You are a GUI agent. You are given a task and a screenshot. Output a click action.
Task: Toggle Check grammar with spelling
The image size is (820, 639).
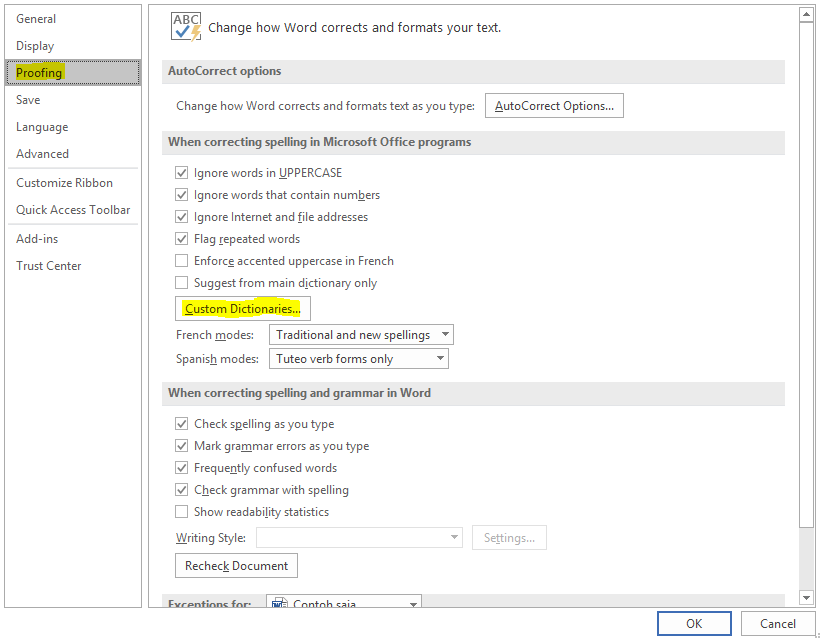[181, 489]
